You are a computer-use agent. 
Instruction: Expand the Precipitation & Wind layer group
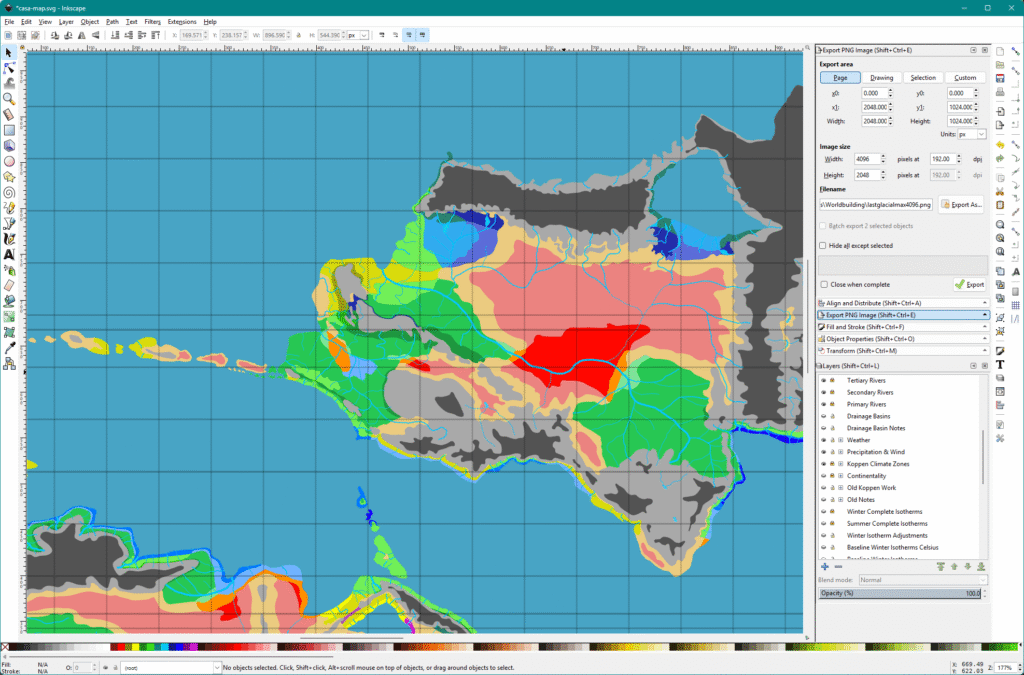[x=840, y=452]
